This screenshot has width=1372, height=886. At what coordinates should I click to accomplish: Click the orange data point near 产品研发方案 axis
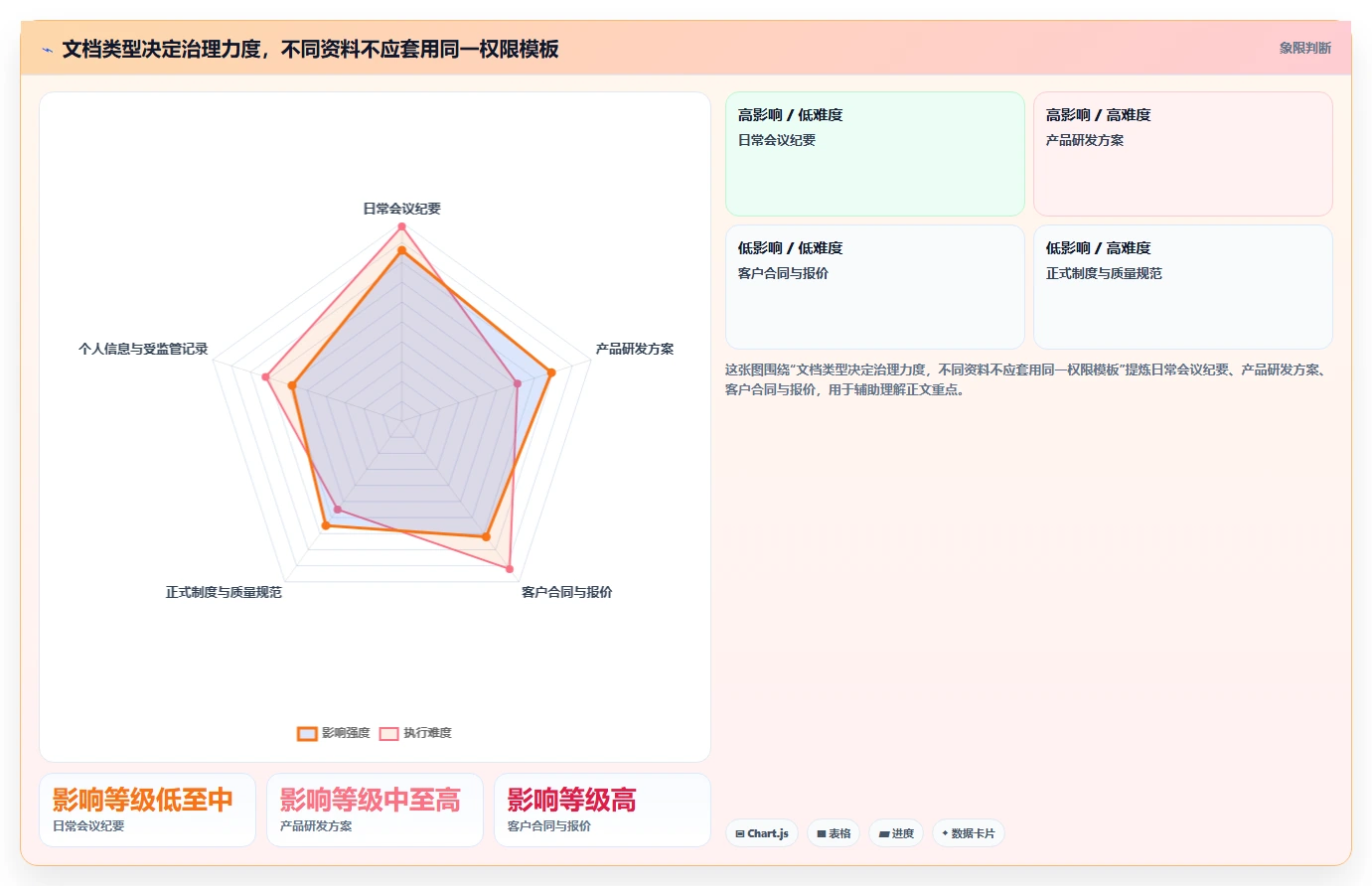551,372
